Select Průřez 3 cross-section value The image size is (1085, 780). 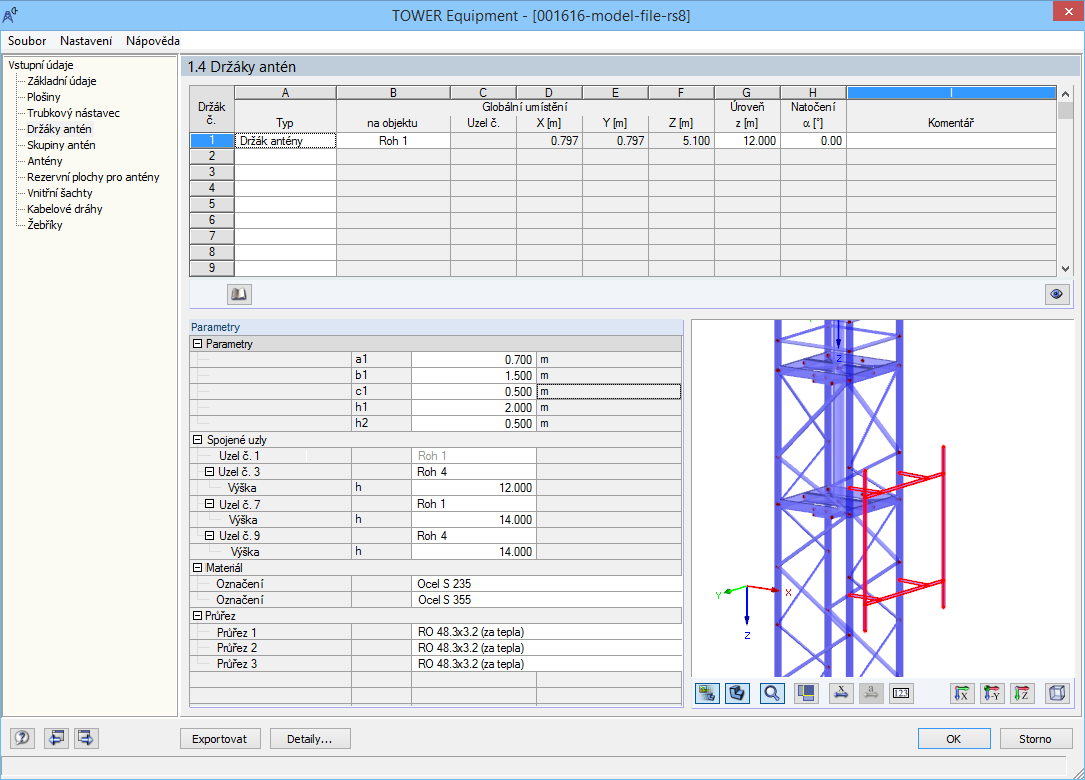[x=546, y=664]
